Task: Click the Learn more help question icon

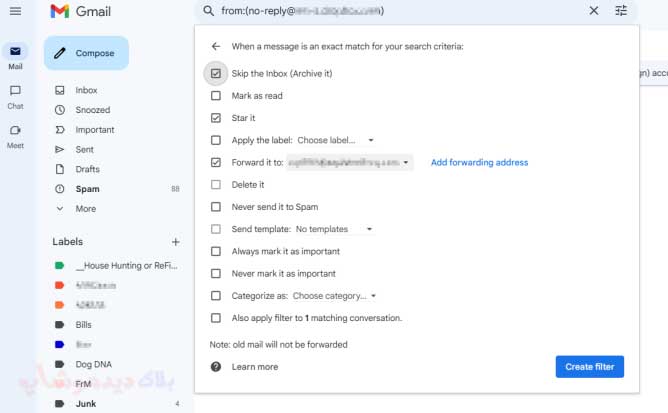Action: coord(216,367)
